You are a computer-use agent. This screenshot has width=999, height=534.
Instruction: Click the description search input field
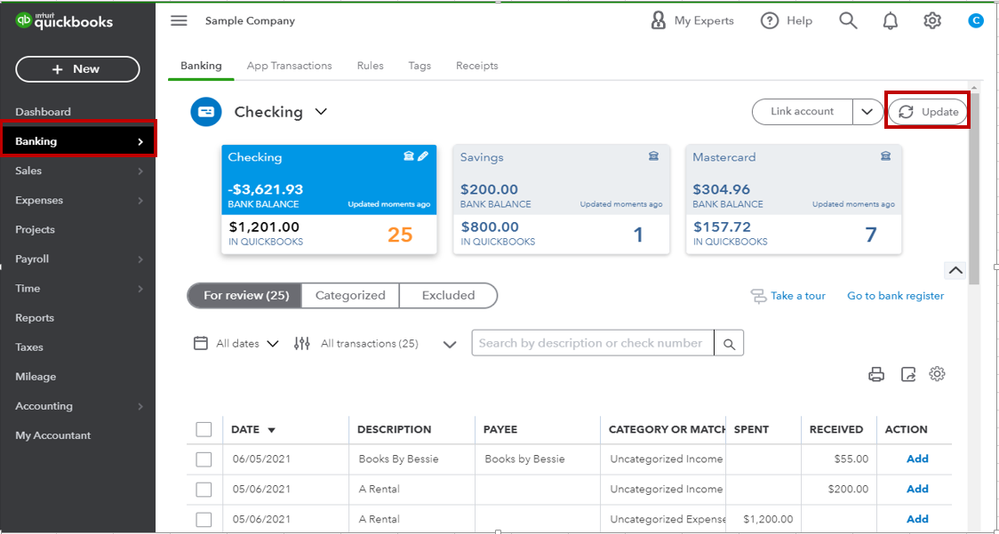[593, 343]
